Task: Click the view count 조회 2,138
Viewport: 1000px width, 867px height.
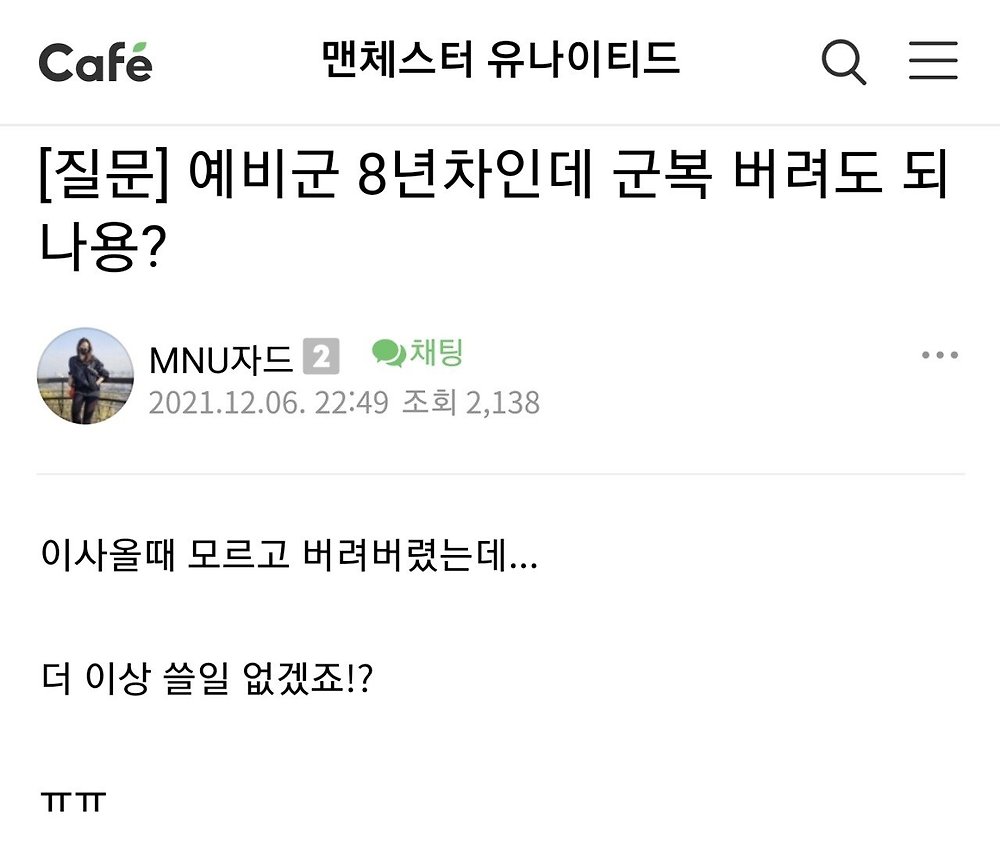Action: tap(470, 402)
